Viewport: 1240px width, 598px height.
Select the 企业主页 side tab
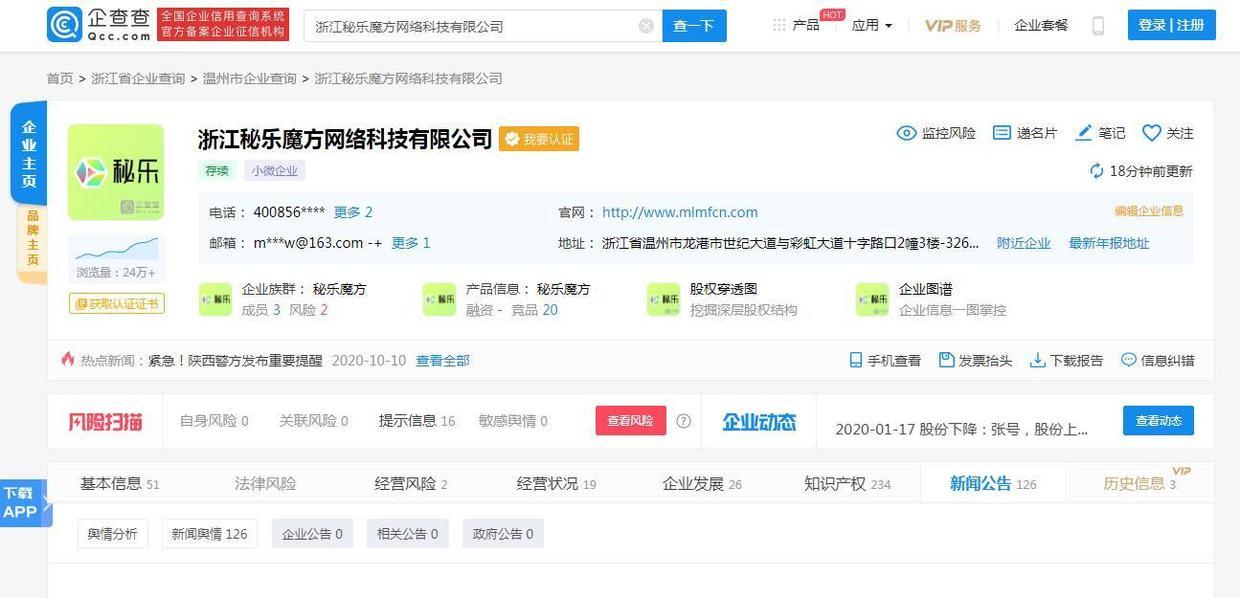click(29, 153)
